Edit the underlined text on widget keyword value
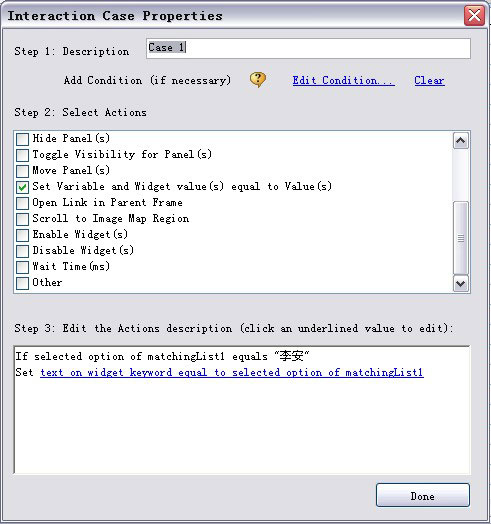491x524 pixels. (x=232, y=372)
